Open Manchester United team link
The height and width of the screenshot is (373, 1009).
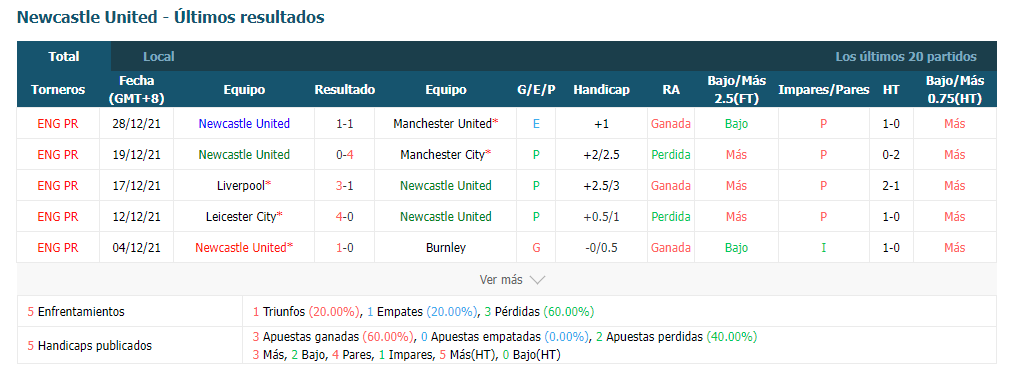coord(445,123)
